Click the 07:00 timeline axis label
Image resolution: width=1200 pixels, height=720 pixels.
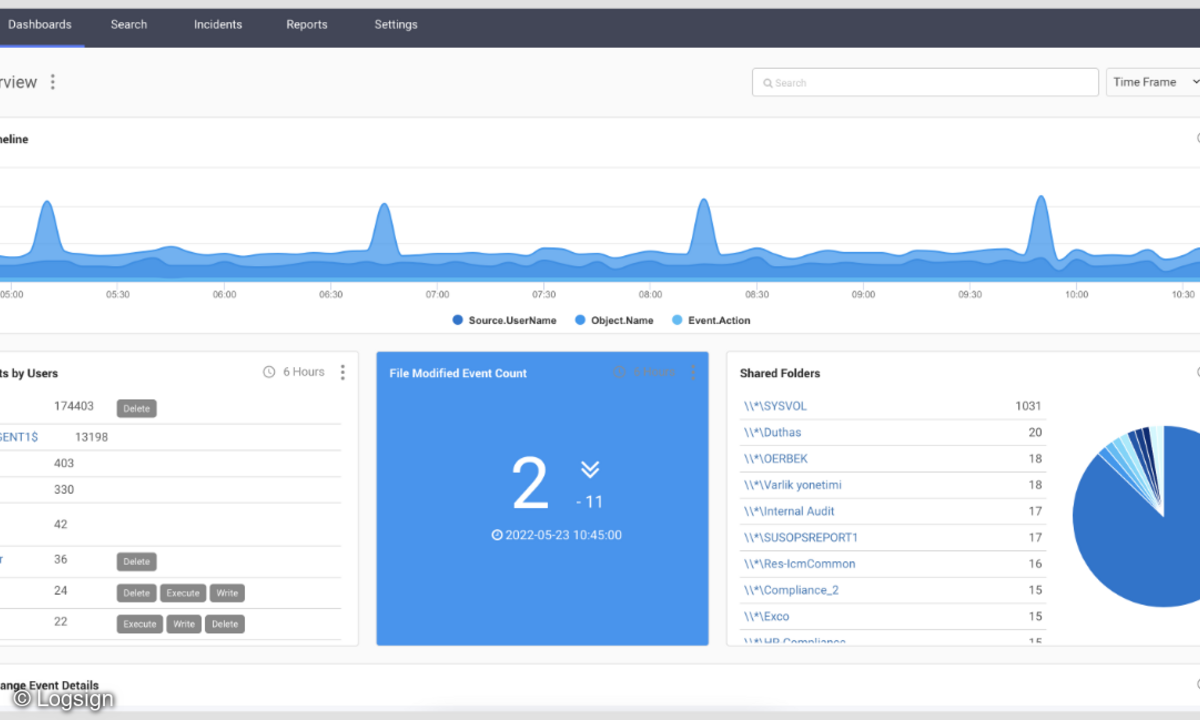point(437,294)
